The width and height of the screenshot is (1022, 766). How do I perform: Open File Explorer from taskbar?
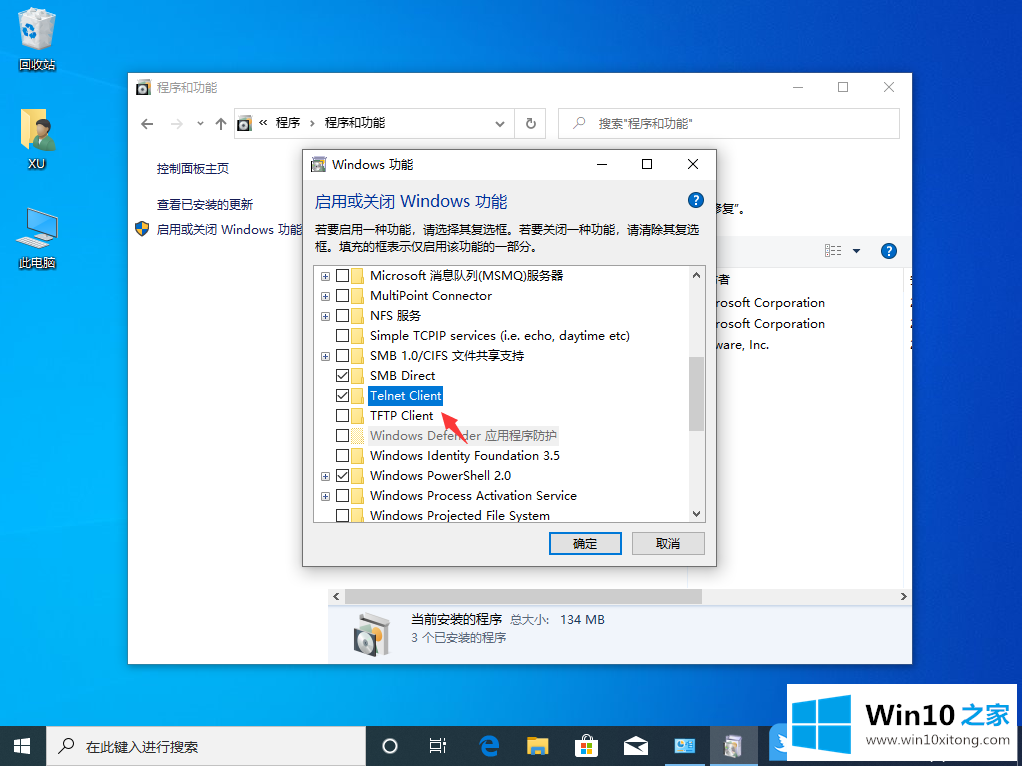click(x=537, y=746)
